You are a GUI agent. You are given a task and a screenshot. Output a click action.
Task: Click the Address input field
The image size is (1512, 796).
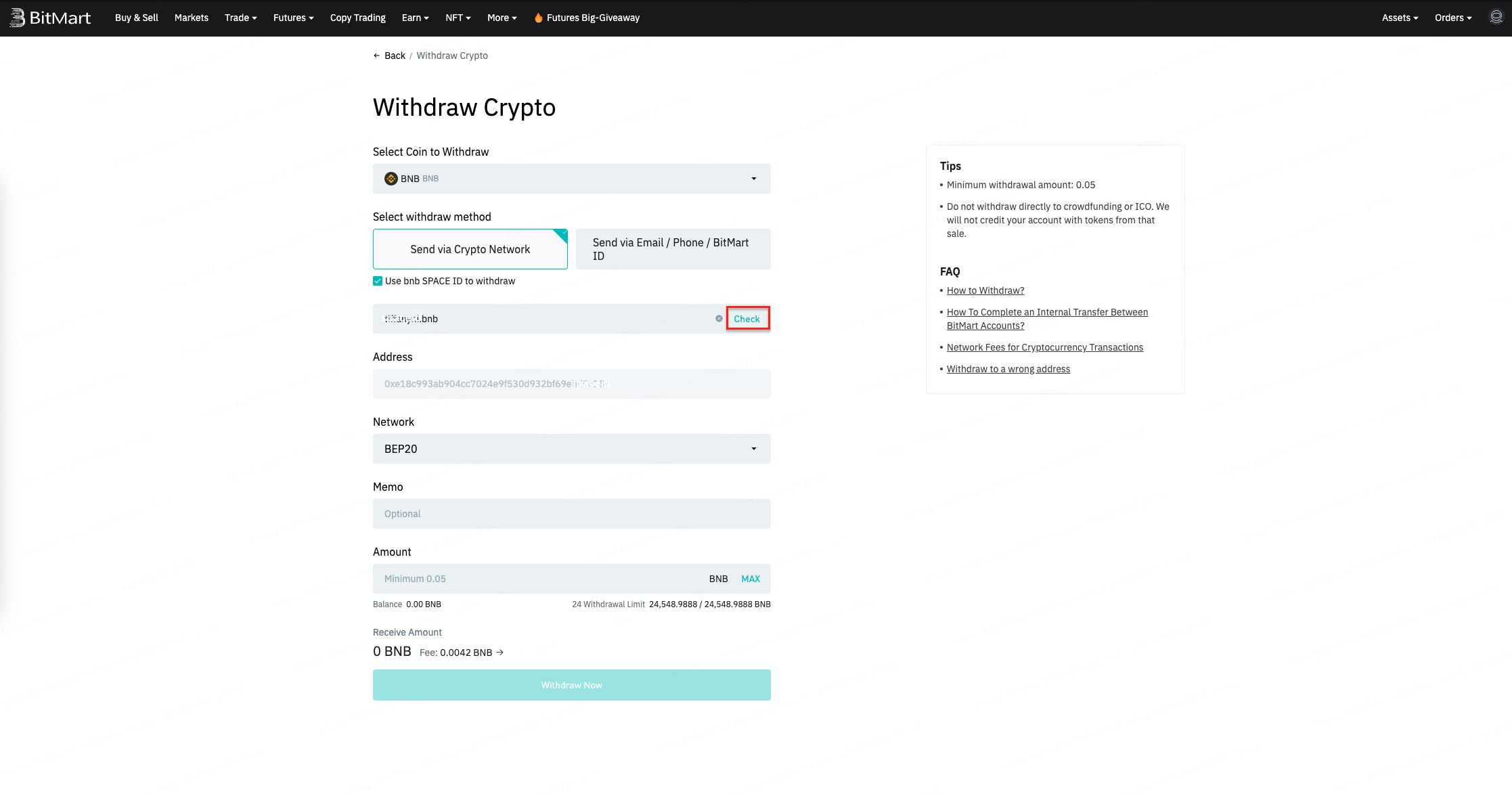click(x=572, y=384)
